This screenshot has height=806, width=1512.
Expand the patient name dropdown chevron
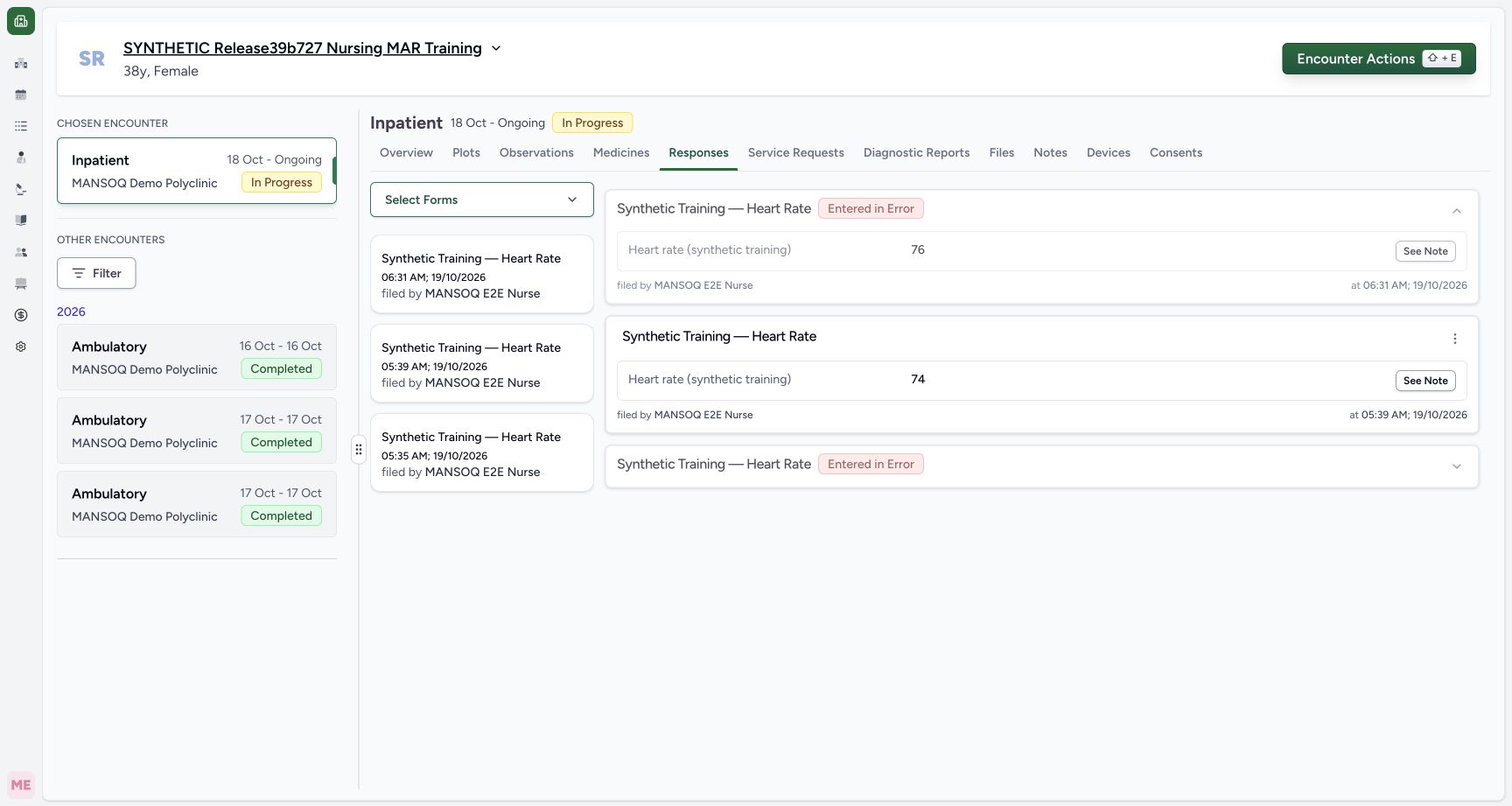tap(496, 48)
